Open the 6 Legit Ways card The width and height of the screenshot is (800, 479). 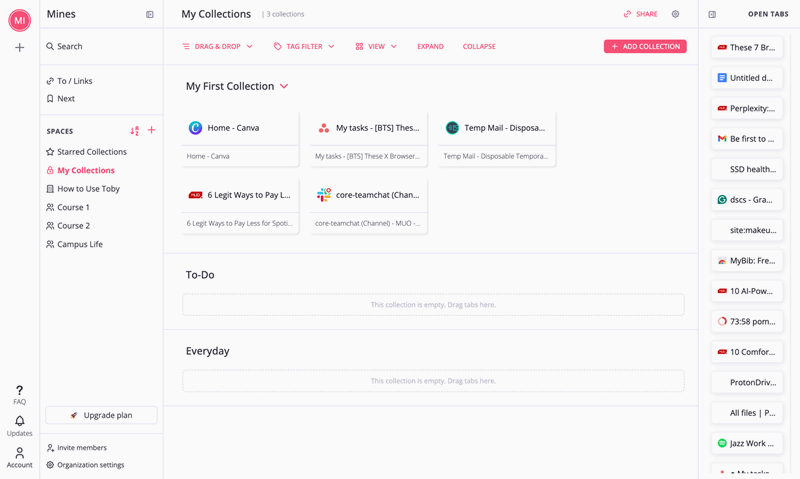coord(240,206)
